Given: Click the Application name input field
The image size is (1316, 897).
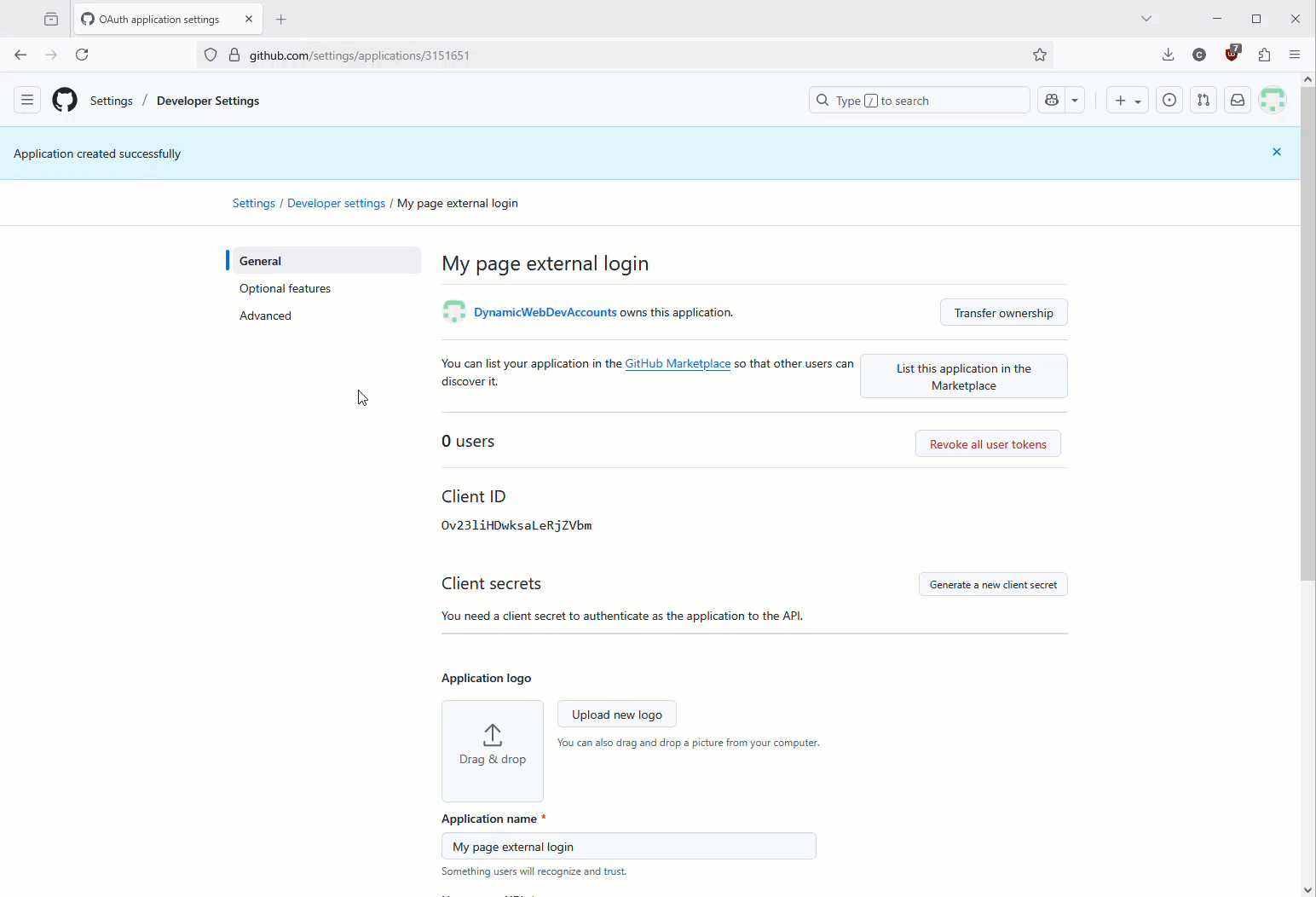Looking at the screenshot, I should (x=628, y=846).
